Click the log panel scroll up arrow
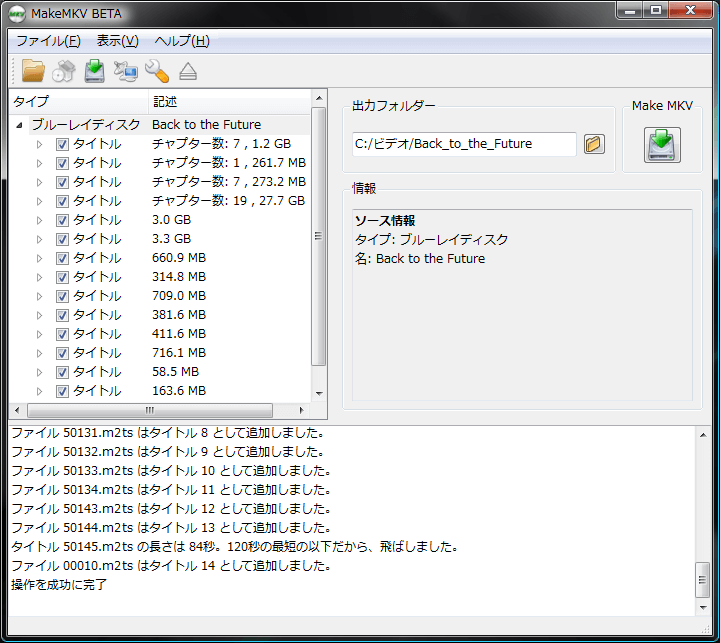This screenshot has width=720, height=643. point(703,435)
